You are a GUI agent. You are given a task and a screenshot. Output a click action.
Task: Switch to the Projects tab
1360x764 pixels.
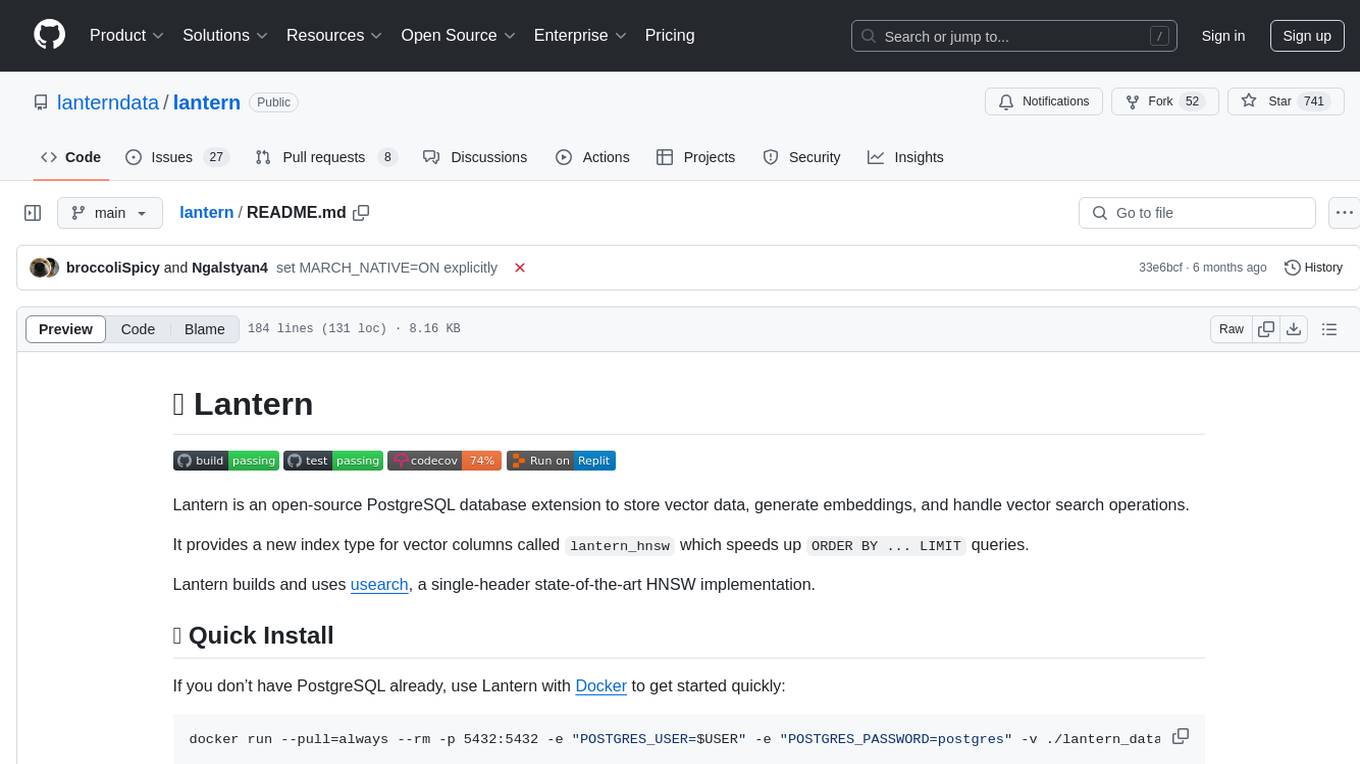click(x=696, y=157)
